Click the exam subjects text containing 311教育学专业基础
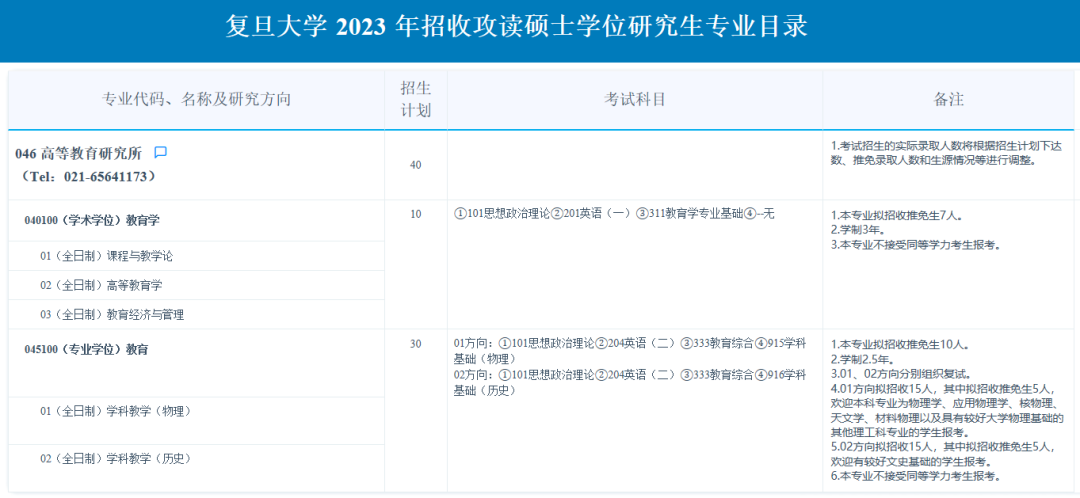Viewport: 1080px width, 498px height. click(614, 214)
